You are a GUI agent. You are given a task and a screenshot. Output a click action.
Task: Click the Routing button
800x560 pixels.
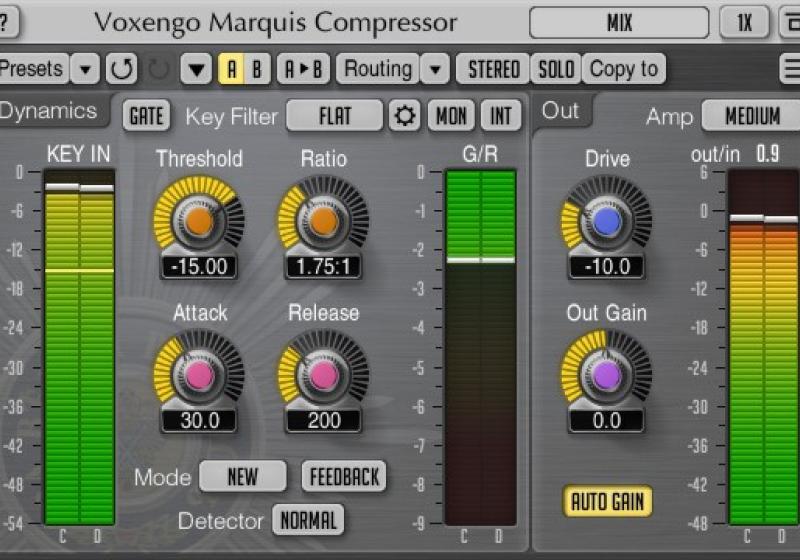(x=378, y=68)
